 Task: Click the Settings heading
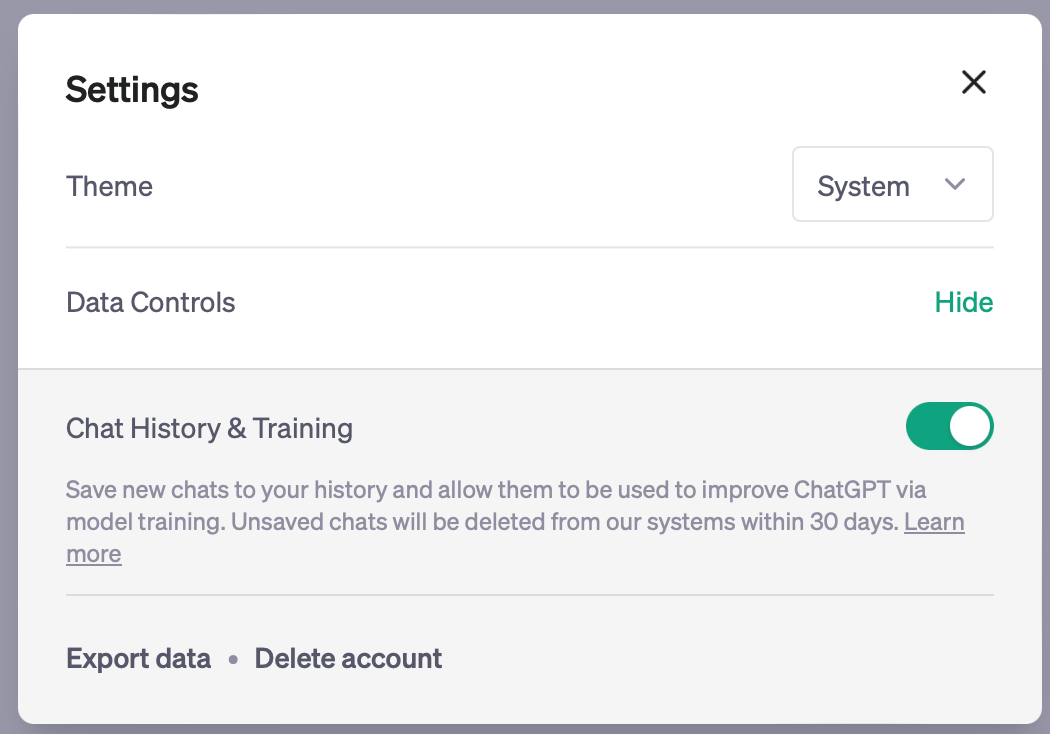click(x=132, y=90)
